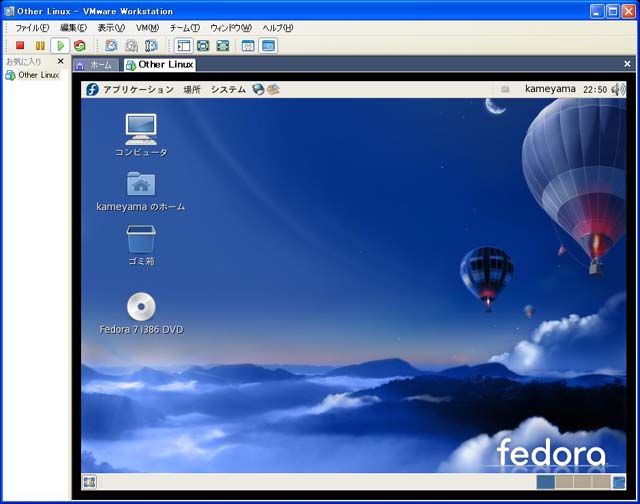Open the システム menu in Fedora panel

pyautogui.click(x=228, y=89)
